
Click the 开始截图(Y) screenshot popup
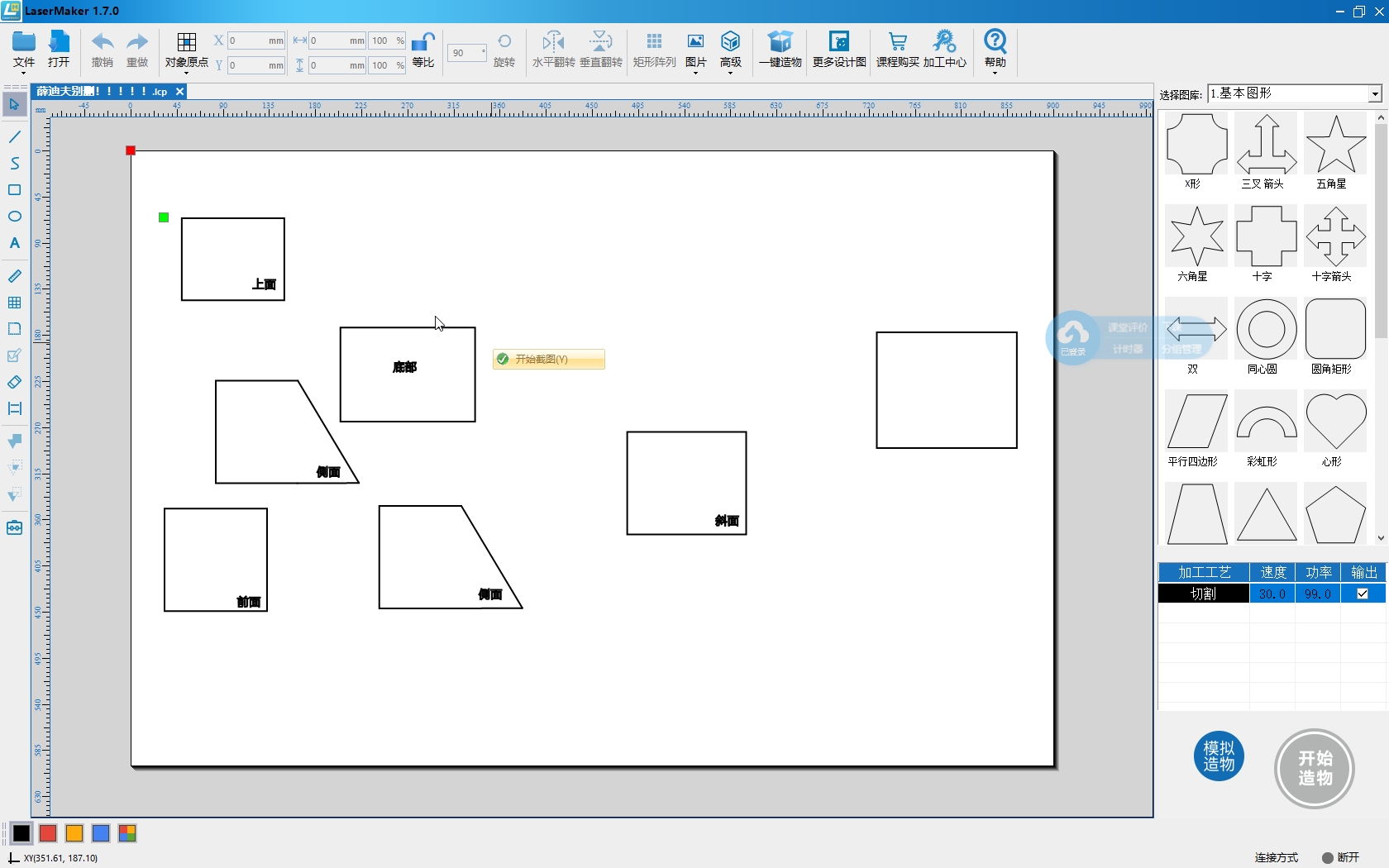[x=549, y=359]
